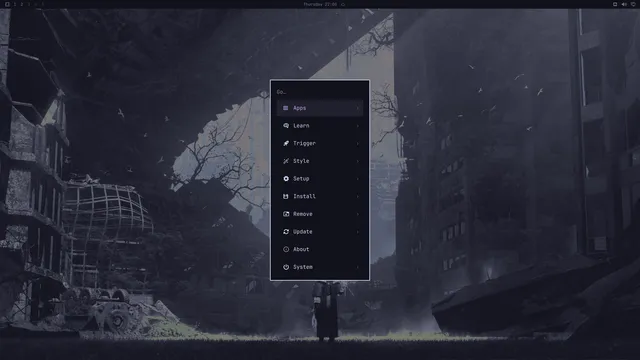The image size is (640, 360).
Task: Click the rightmost tray icon in top bar
Action: pos(633,4)
